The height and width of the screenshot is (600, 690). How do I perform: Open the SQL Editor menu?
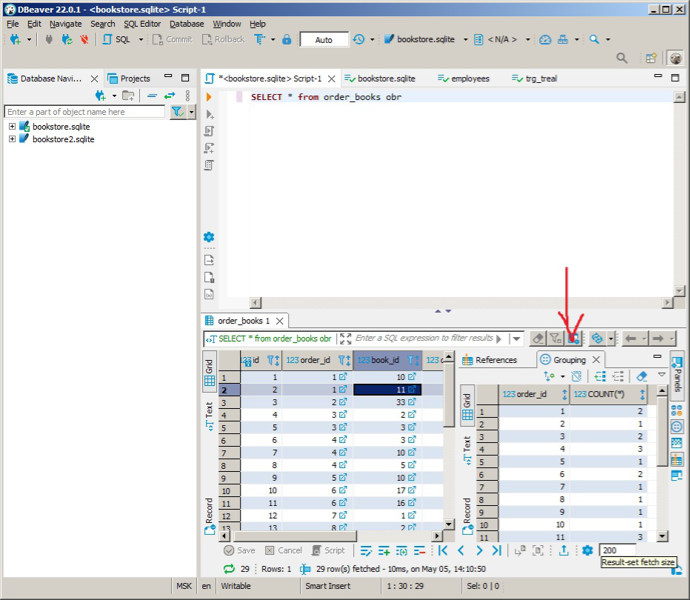(x=142, y=24)
